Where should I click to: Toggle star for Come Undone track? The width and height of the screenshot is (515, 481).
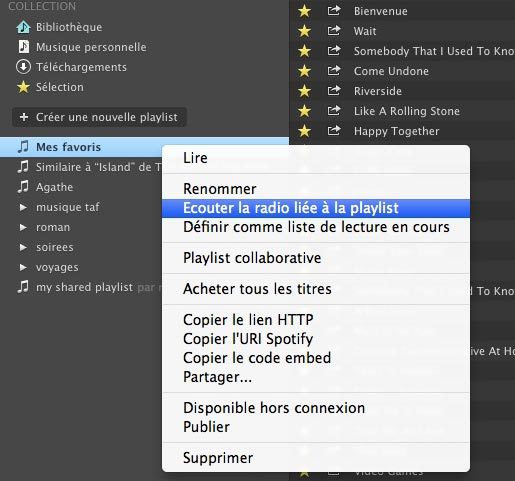pyautogui.click(x=304, y=71)
